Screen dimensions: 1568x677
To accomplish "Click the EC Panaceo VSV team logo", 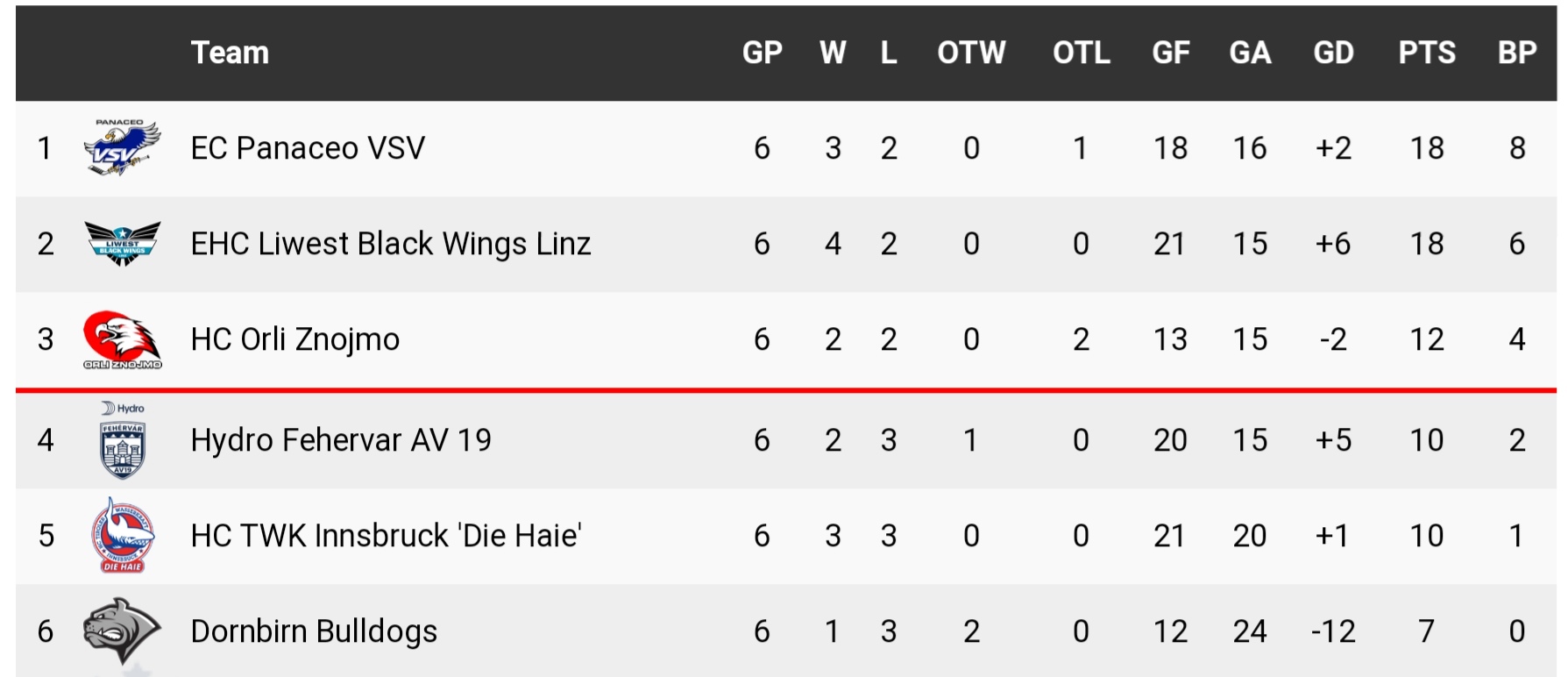I will [x=122, y=148].
